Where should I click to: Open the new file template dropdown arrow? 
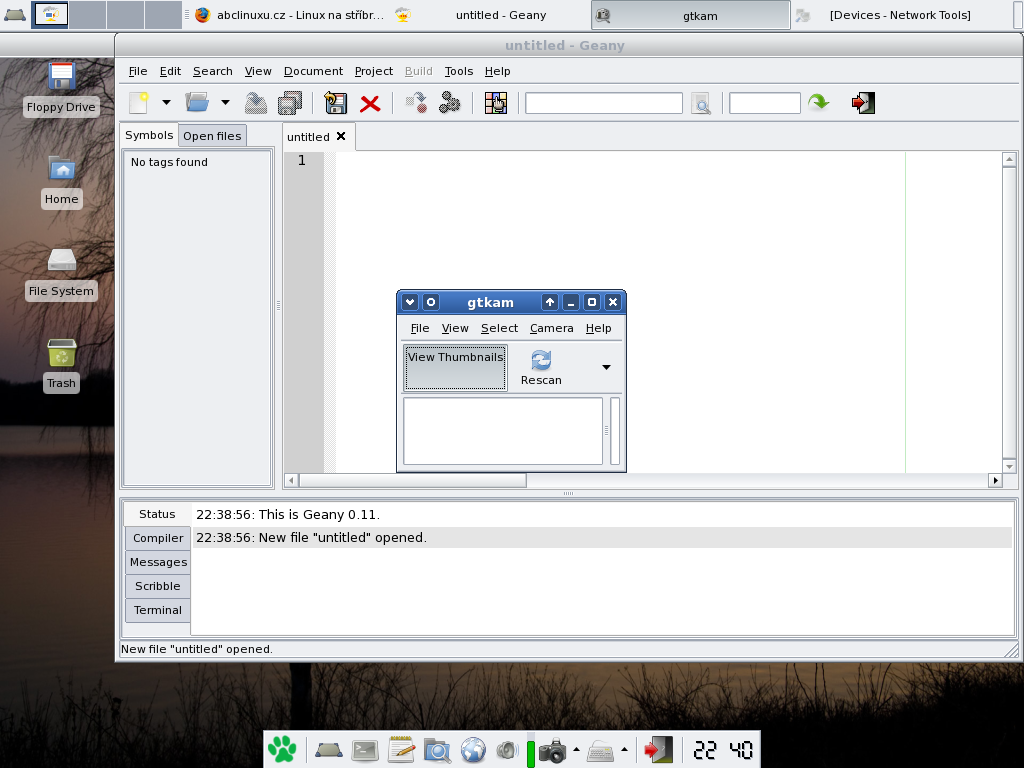(166, 103)
